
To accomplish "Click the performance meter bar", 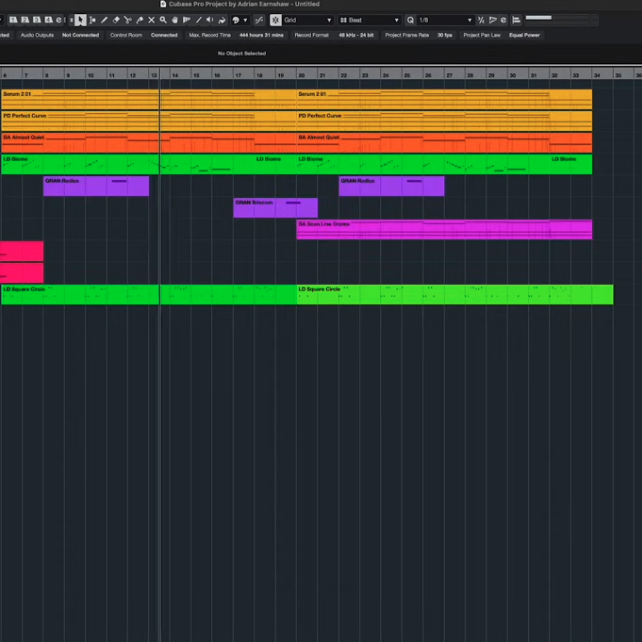I will tap(558, 18).
